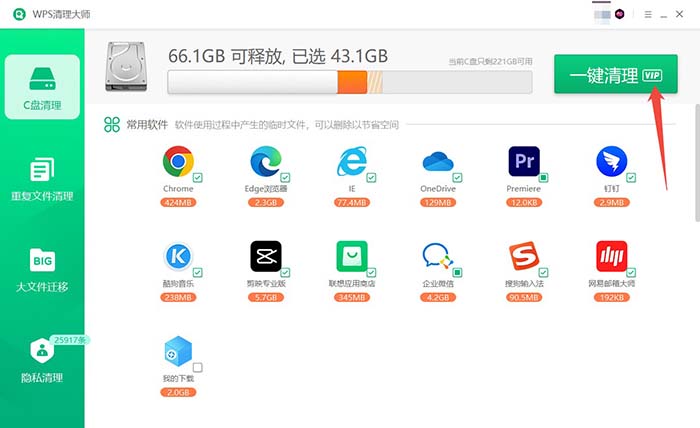This screenshot has height=428, width=700.
Task: Uncheck the IE checkbox
Action: click(371, 178)
